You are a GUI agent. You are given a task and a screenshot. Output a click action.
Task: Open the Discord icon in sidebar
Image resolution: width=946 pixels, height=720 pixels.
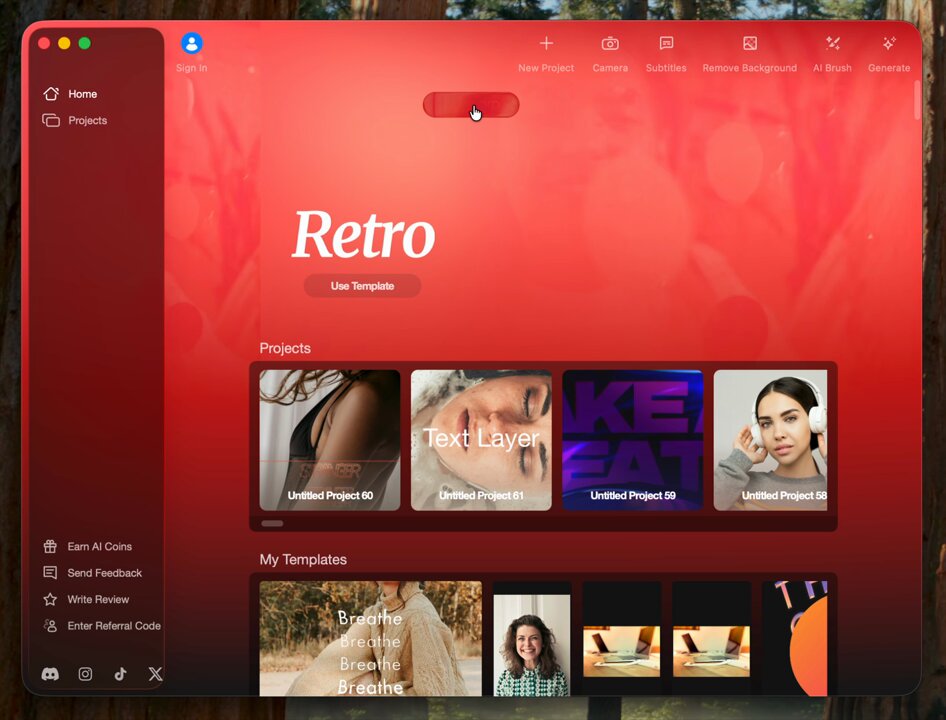coord(50,674)
